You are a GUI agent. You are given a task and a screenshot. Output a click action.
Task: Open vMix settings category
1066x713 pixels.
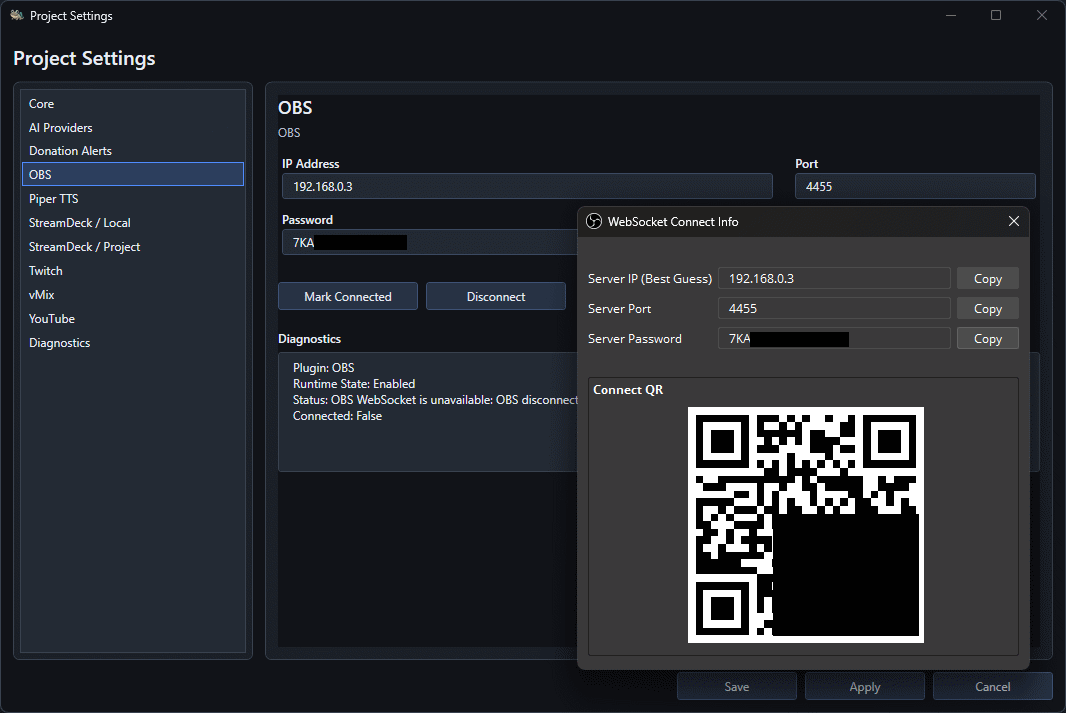click(133, 295)
